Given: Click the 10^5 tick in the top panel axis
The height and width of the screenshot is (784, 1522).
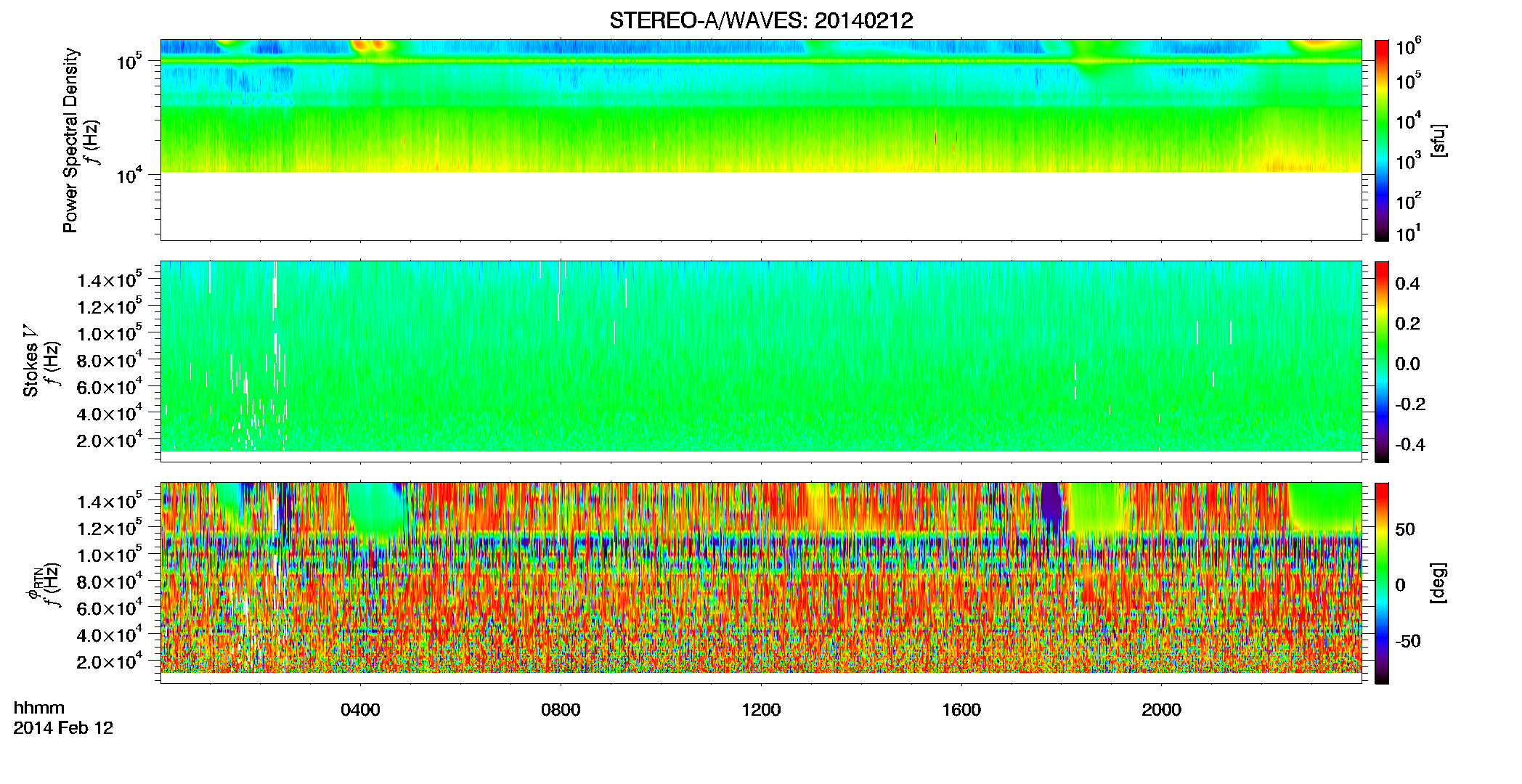Looking at the screenshot, I should click(129, 61).
